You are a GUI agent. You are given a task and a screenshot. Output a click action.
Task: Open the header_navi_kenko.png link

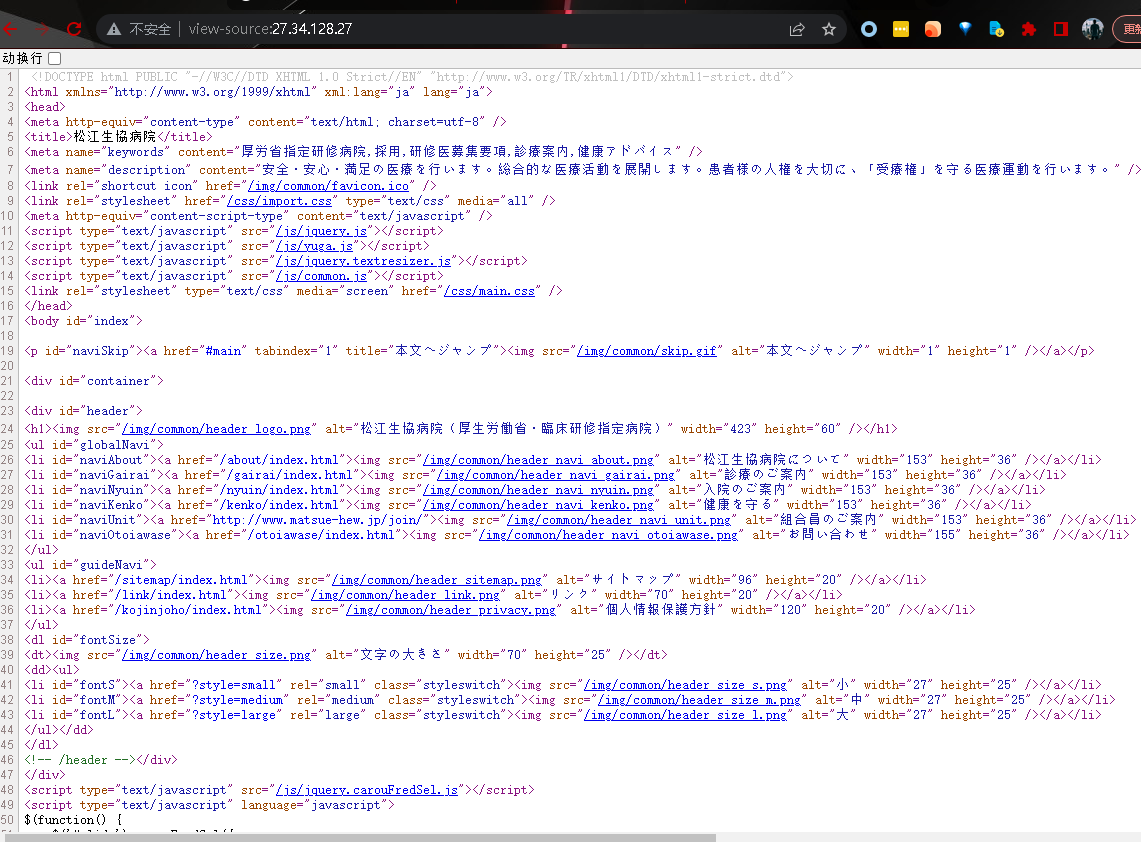(x=538, y=505)
